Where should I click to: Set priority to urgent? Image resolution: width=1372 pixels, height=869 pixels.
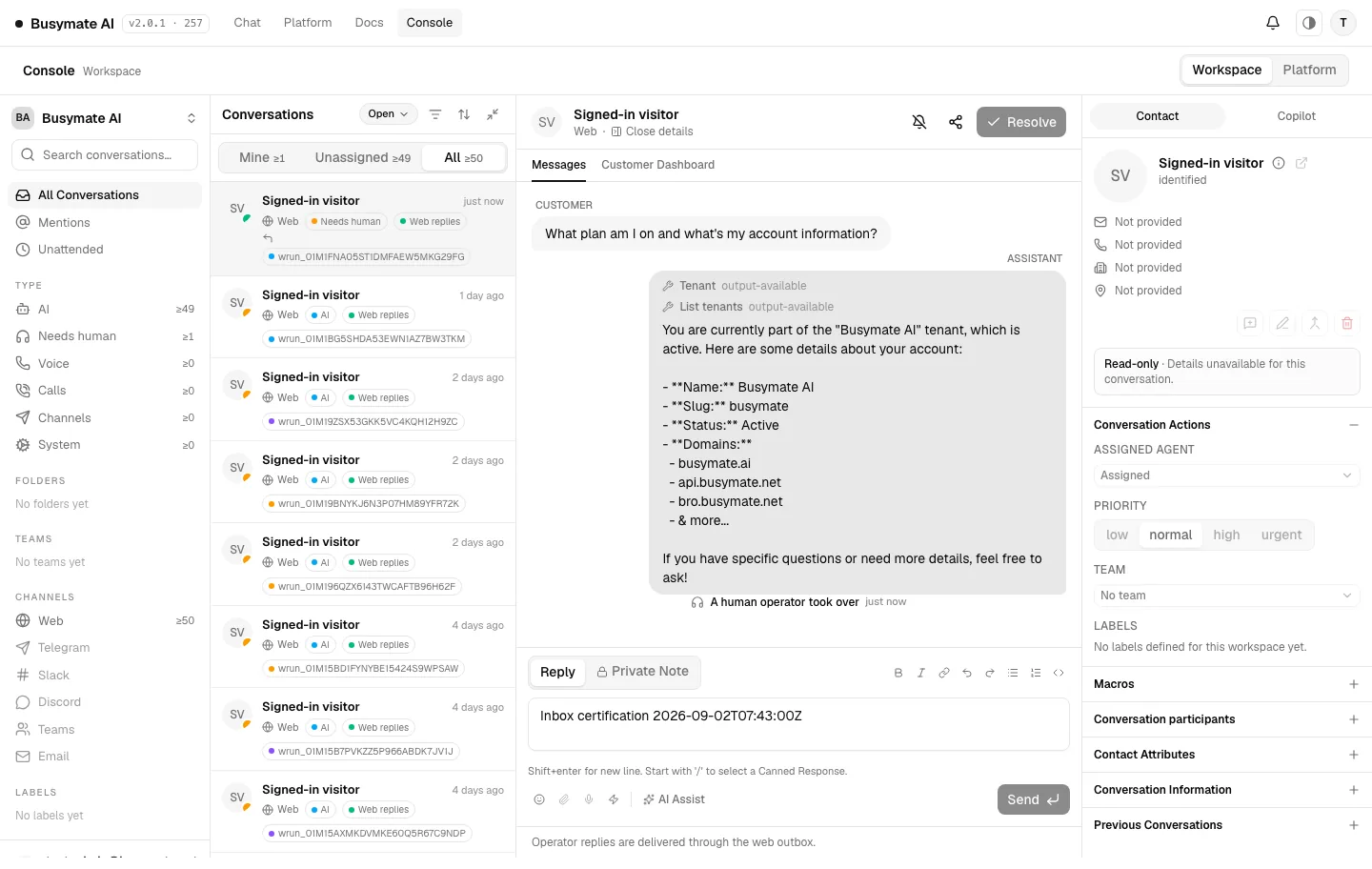[1281, 536]
